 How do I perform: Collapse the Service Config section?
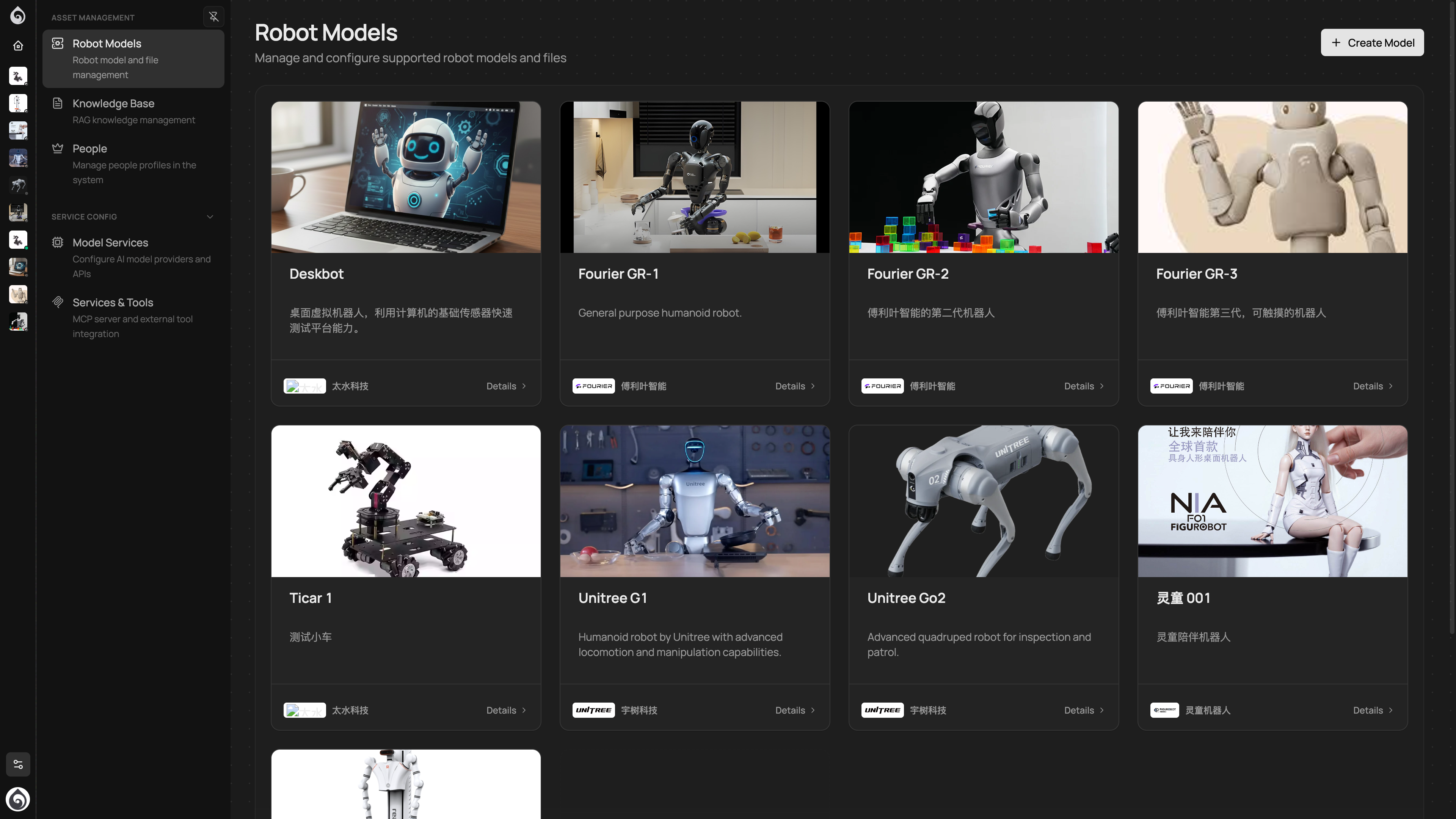click(210, 217)
